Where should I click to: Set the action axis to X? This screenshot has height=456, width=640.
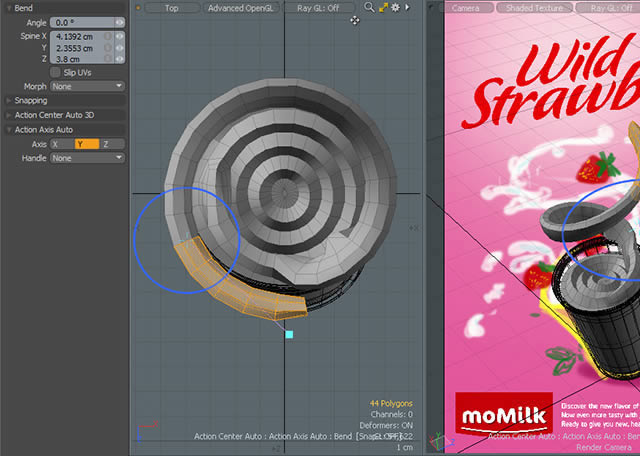pyautogui.click(x=62, y=144)
